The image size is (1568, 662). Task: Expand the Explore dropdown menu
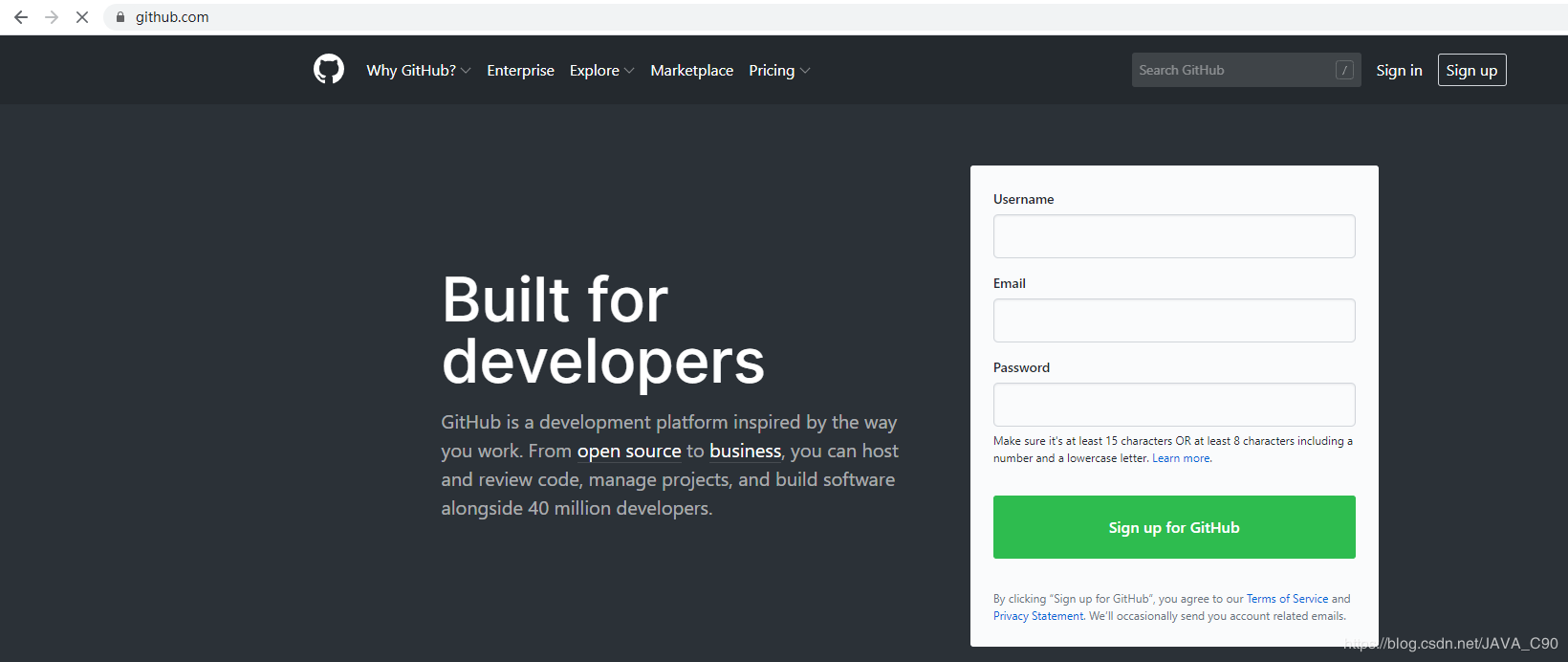601,71
